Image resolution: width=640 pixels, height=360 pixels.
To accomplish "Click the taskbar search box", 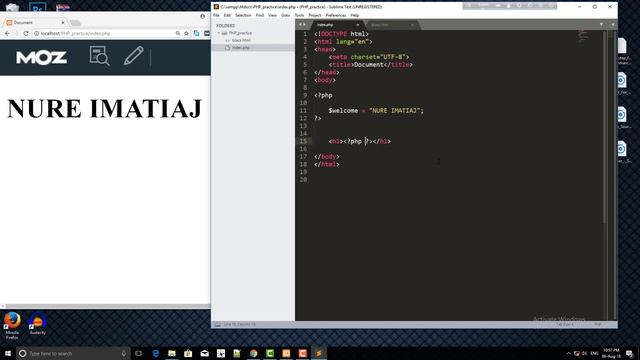I will click(73, 353).
